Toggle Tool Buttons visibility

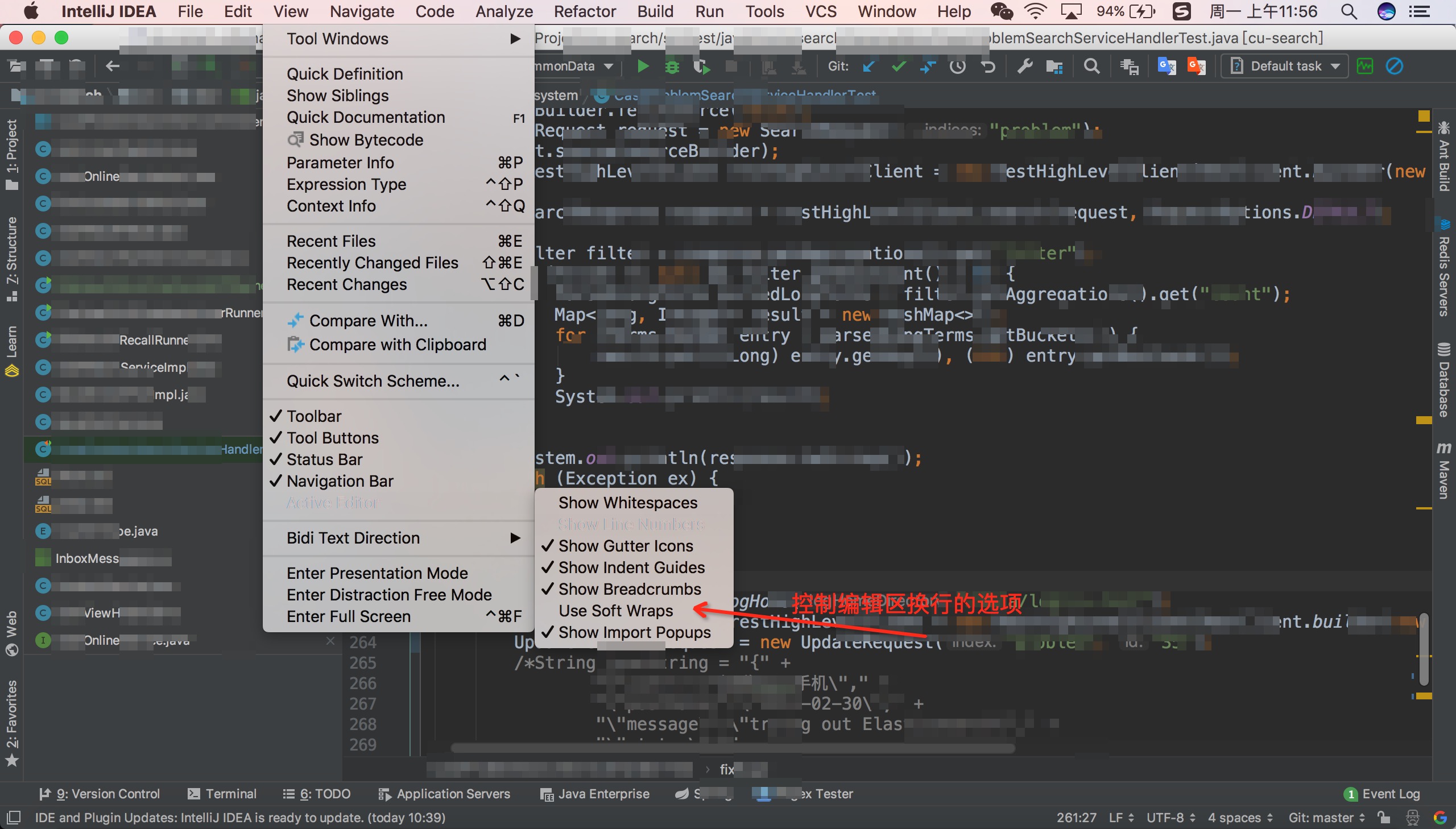click(399, 438)
